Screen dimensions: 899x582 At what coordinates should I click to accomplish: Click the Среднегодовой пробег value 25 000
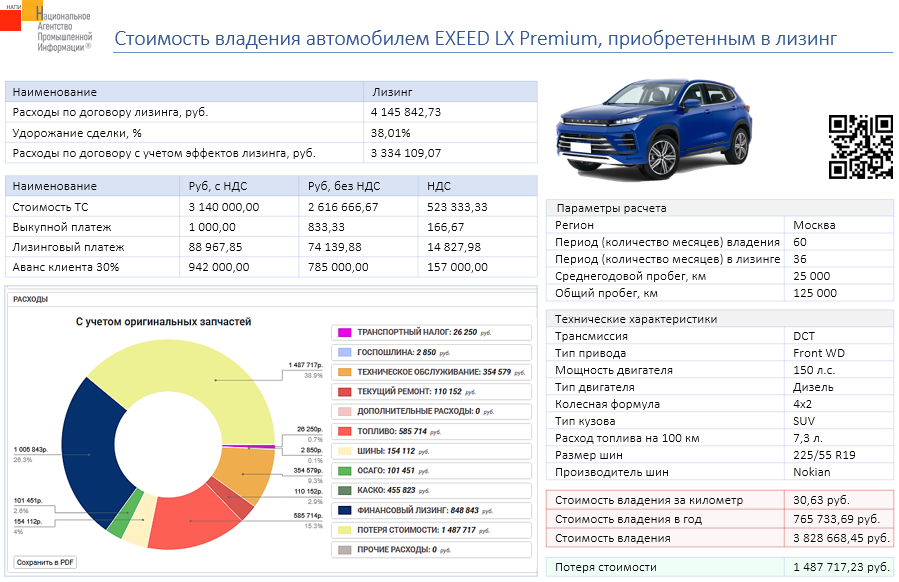tap(811, 276)
